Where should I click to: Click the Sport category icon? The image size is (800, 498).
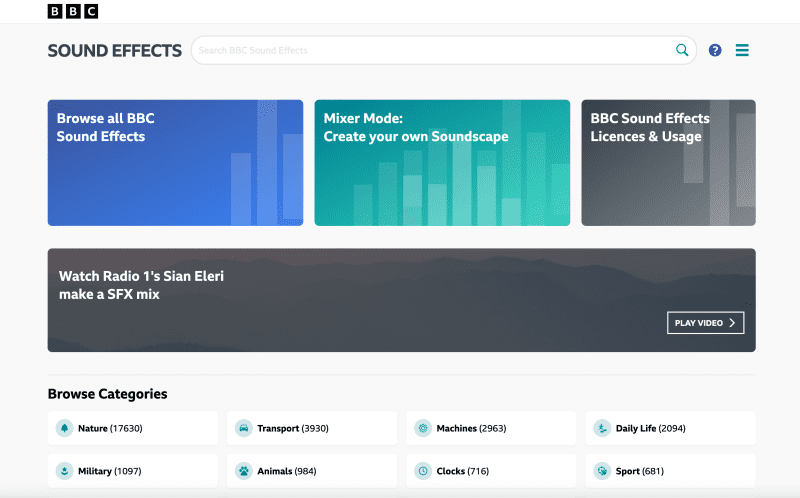click(602, 471)
